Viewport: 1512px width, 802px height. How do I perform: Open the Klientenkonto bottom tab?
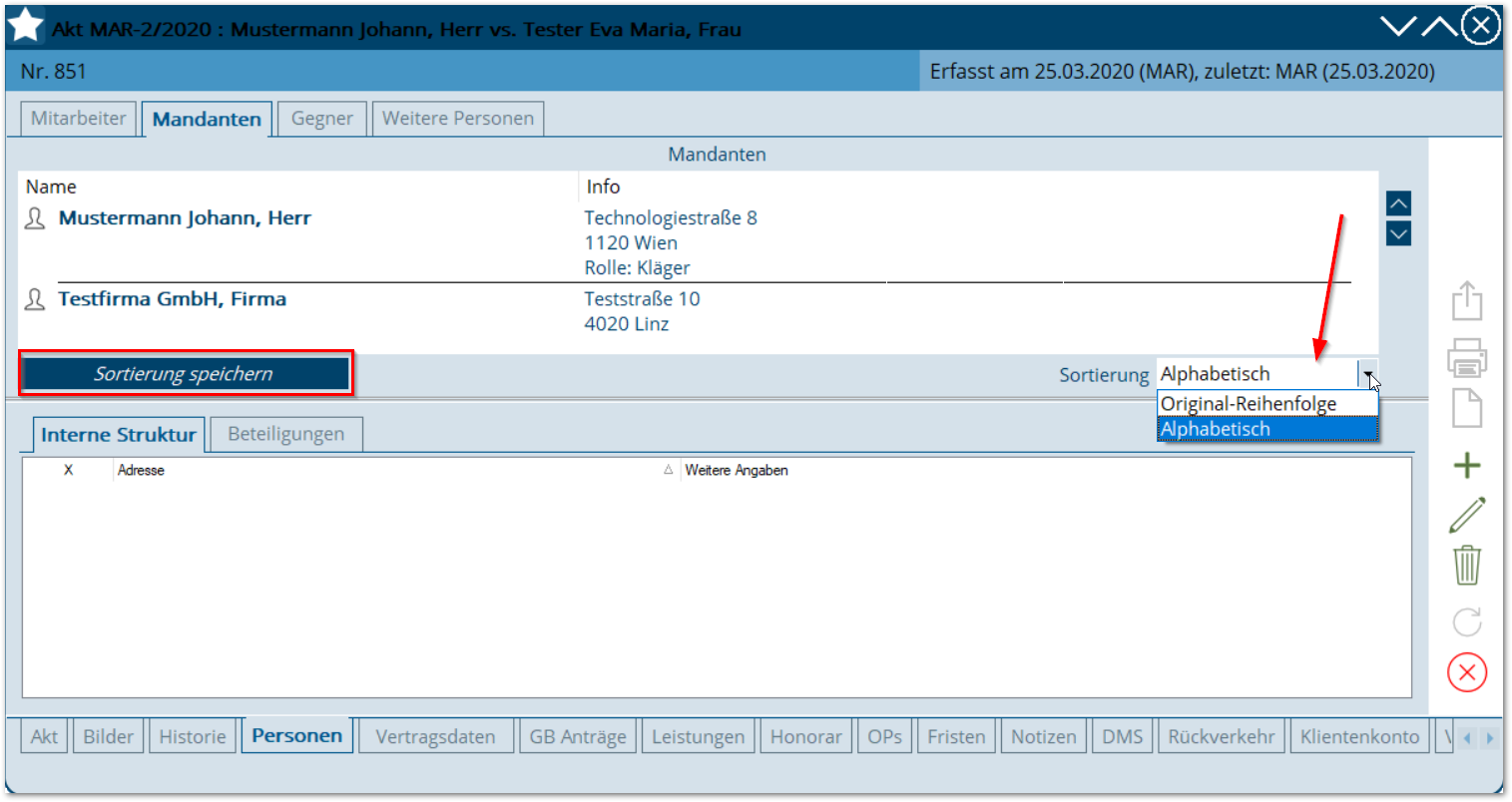pos(1360,736)
